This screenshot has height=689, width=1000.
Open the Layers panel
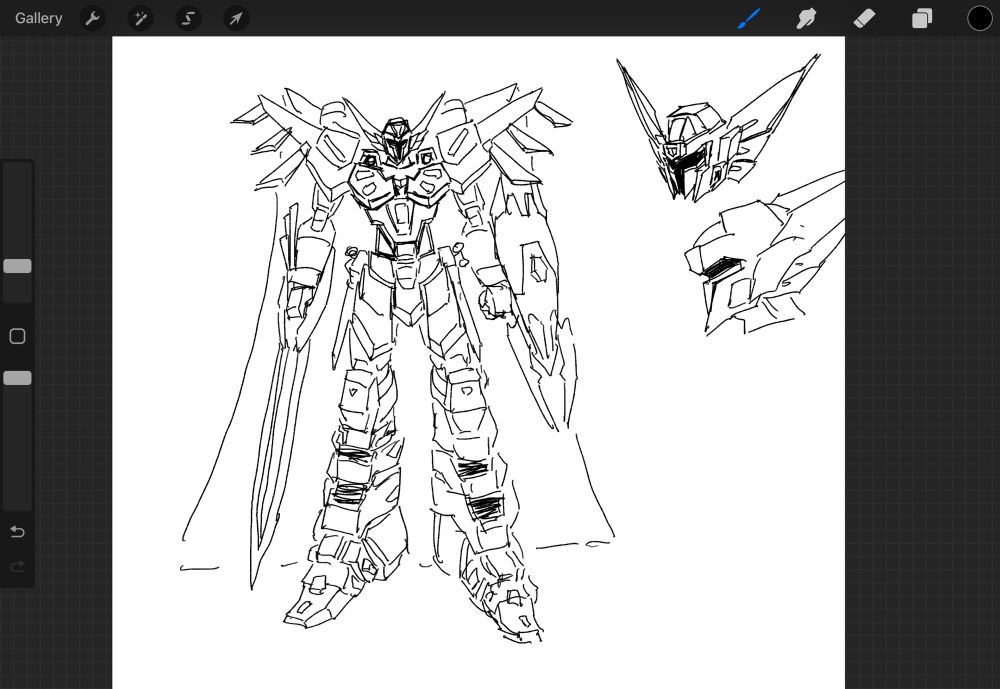point(922,19)
